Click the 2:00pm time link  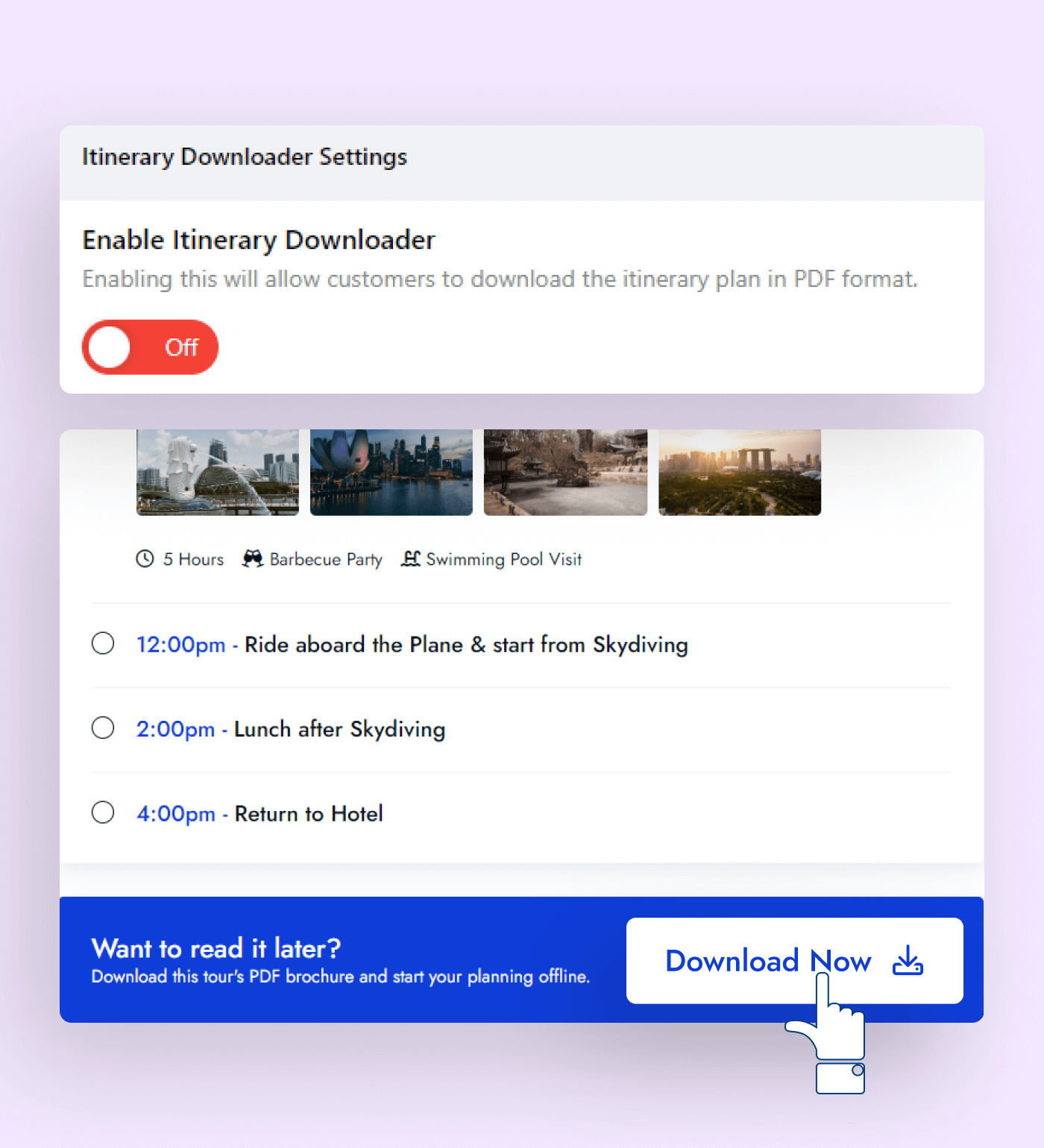point(175,729)
